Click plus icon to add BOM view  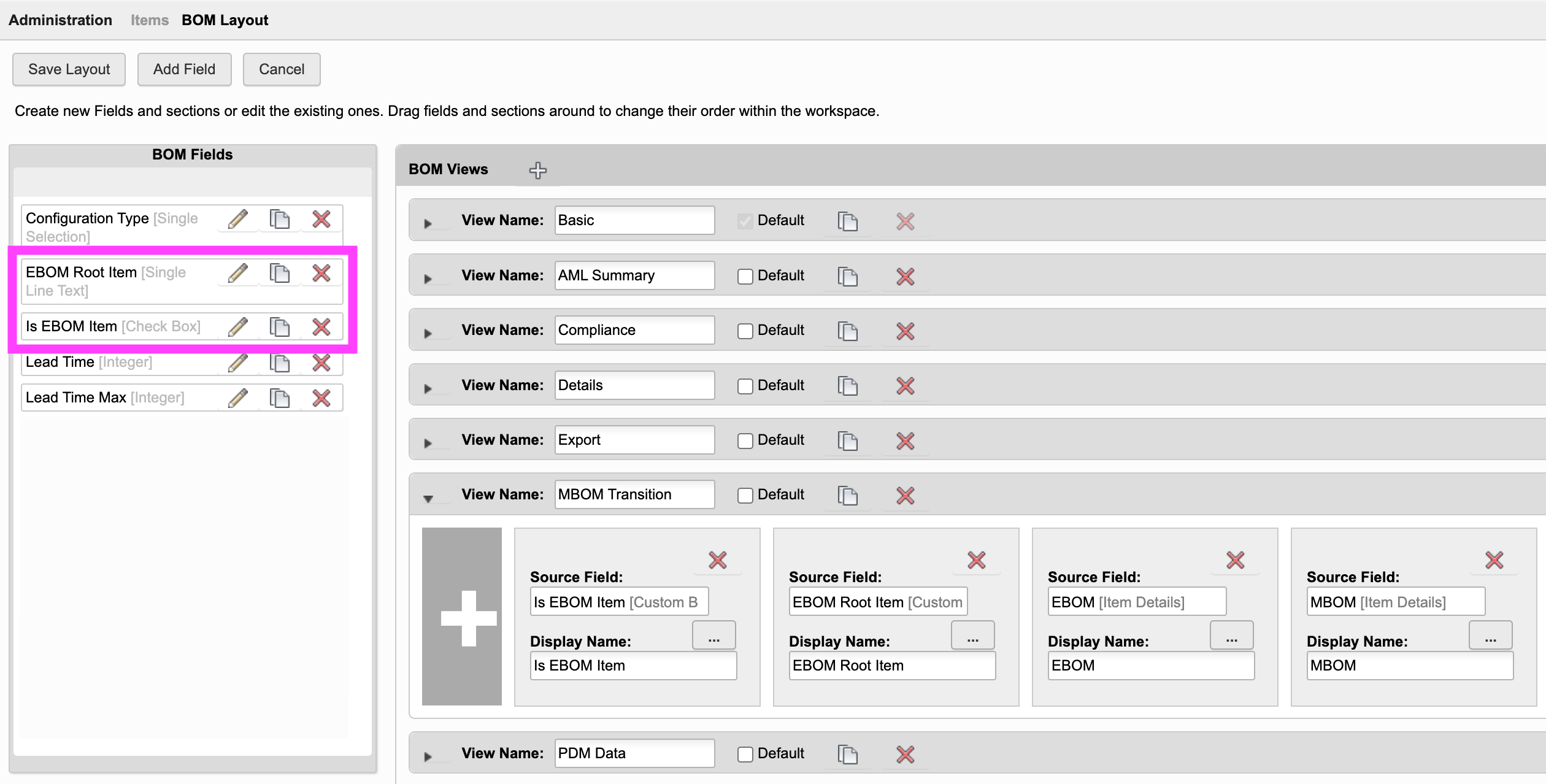pyautogui.click(x=538, y=170)
